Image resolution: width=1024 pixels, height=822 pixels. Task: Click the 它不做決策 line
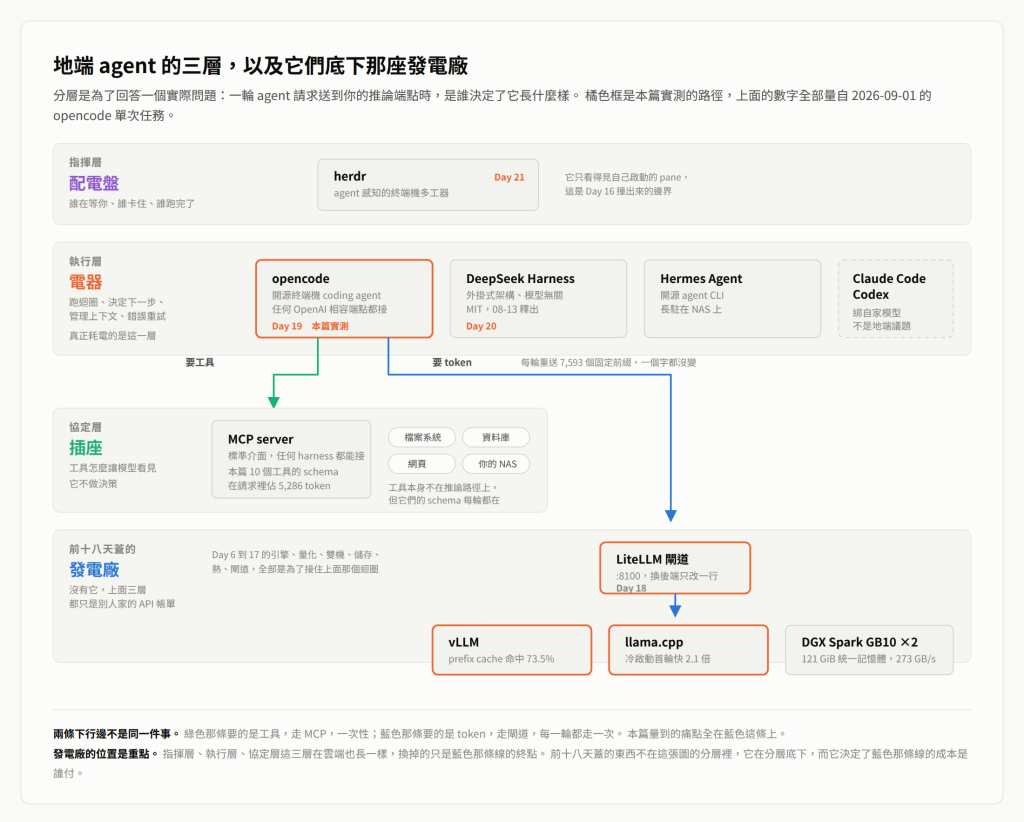(93, 484)
